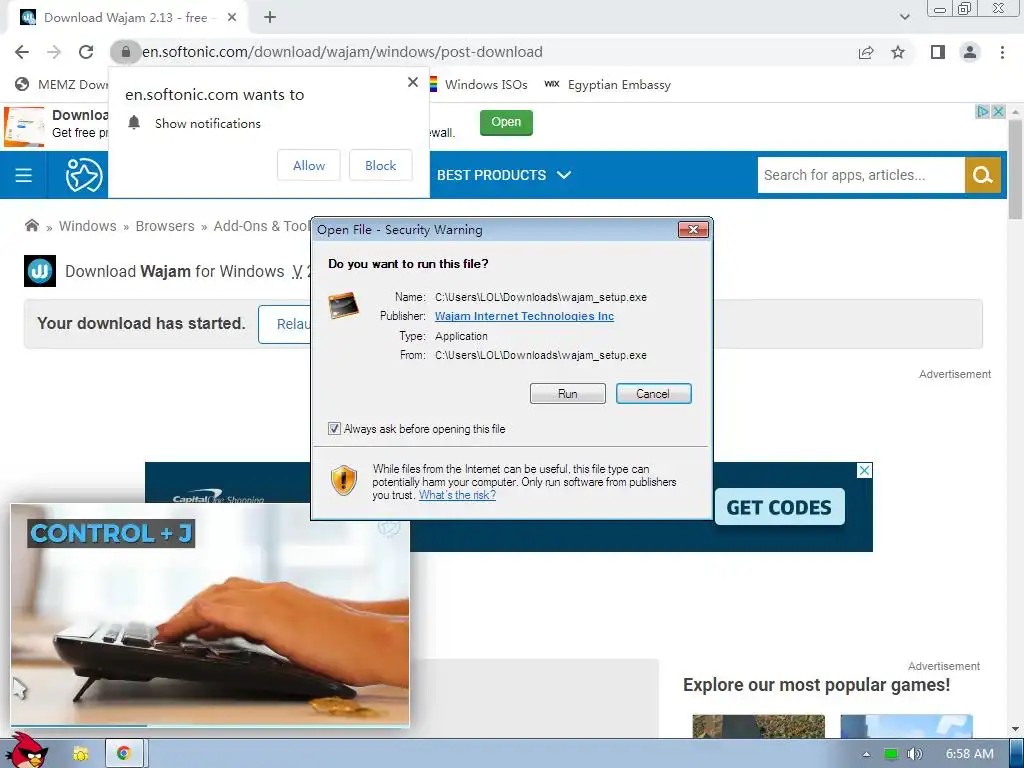The image size is (1024, 768).
Task: Close the Download Wajam tab
Action: coord(232,18)
